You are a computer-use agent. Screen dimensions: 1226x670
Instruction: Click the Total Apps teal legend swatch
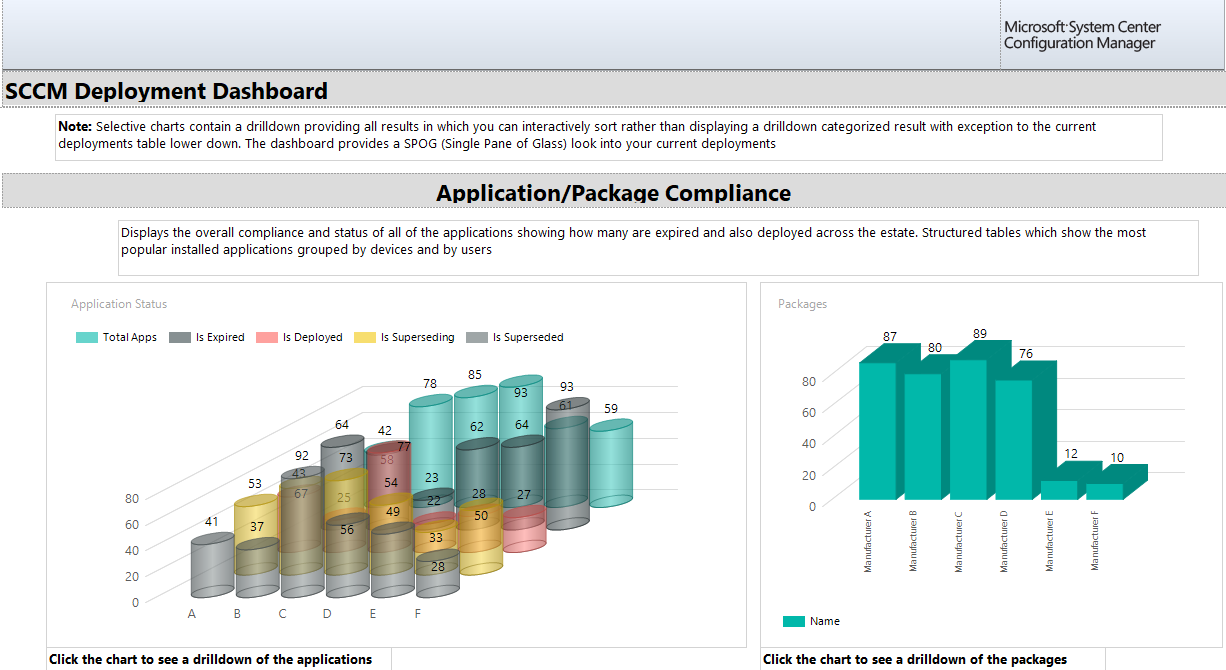pos(87,338)
